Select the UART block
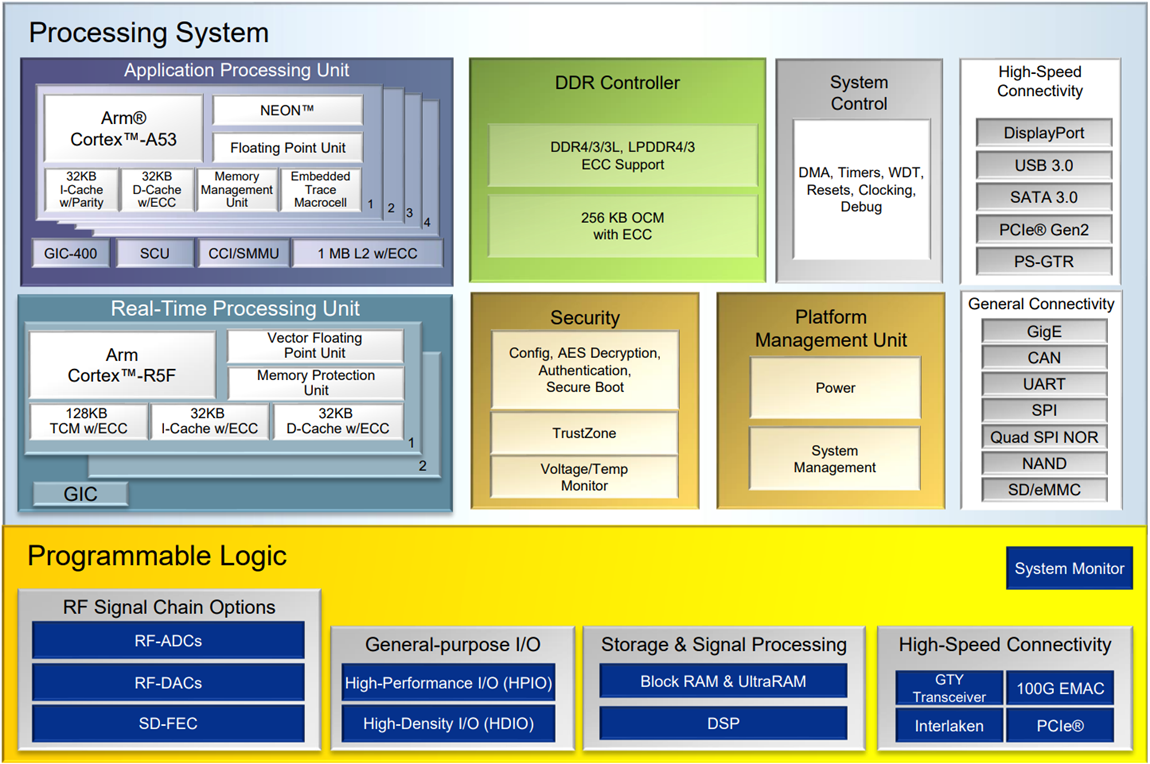1150x764 pixels. point(1044,384)
